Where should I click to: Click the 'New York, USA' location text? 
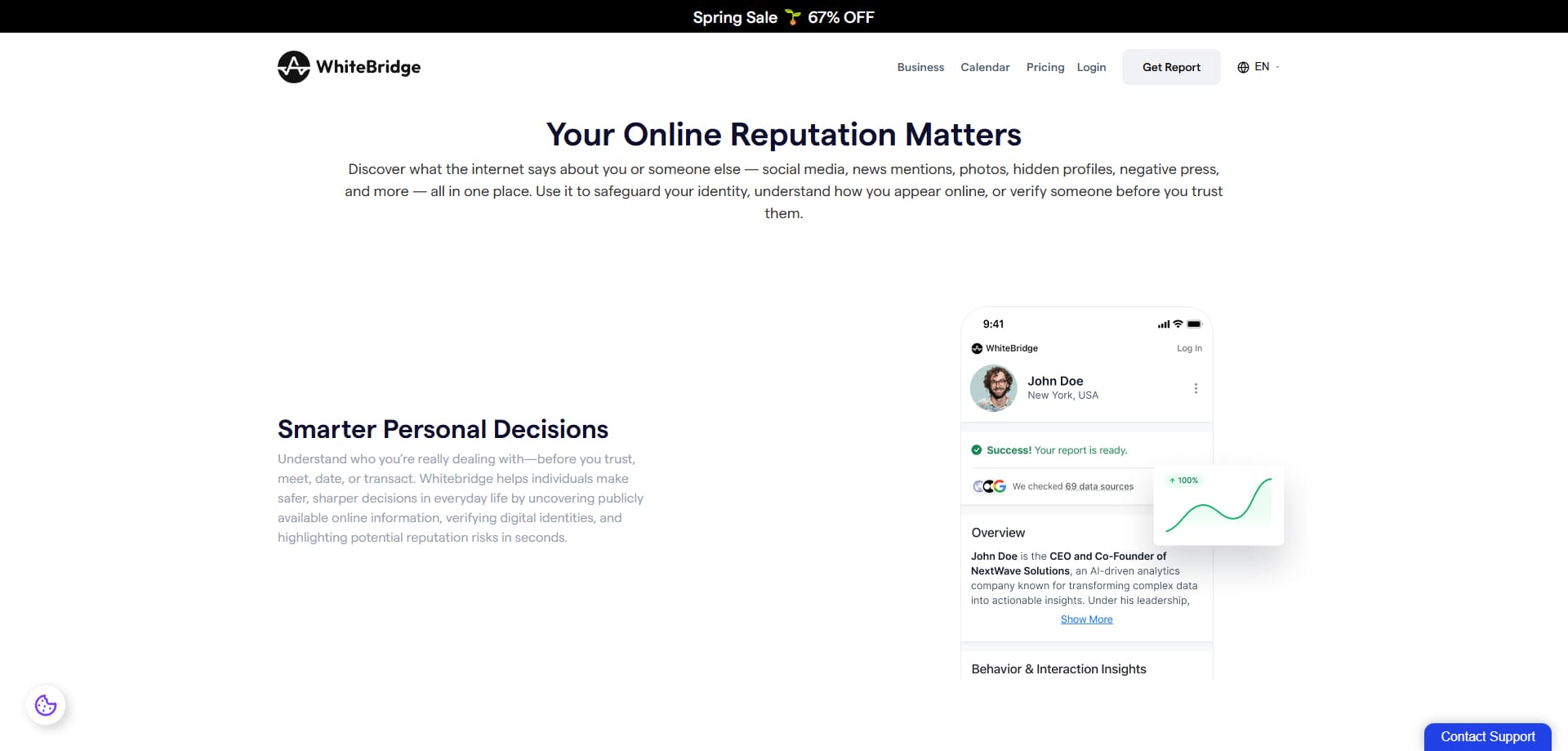[1062, 396]
